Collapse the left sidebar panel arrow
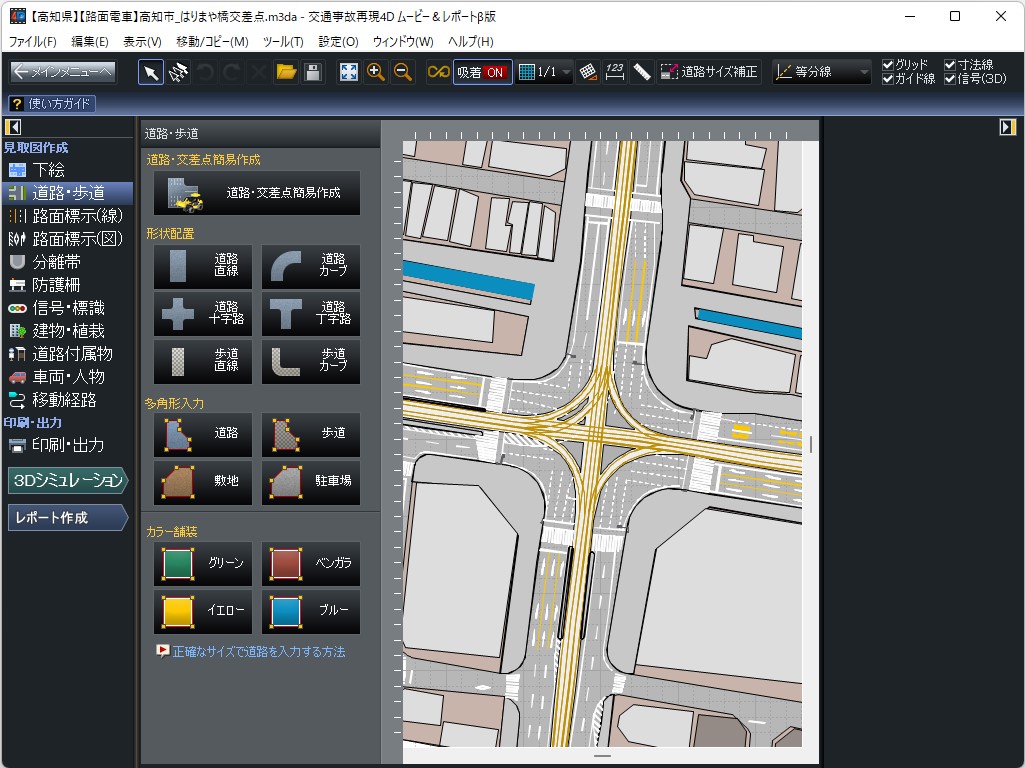The height and width of the screenshot is (768, 1025). (14, 127)
